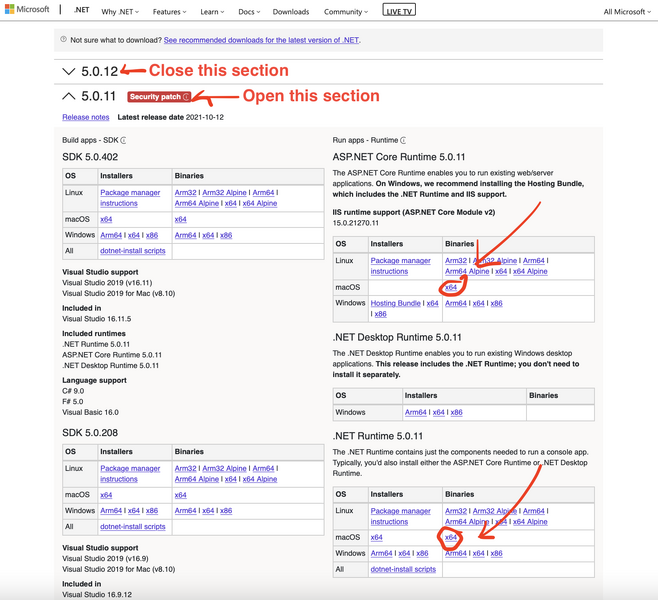The image size is (658, 600).
Task: Open ASP.NET Core Runtime Linux Package manager instructions
Action: click(401, 266)
